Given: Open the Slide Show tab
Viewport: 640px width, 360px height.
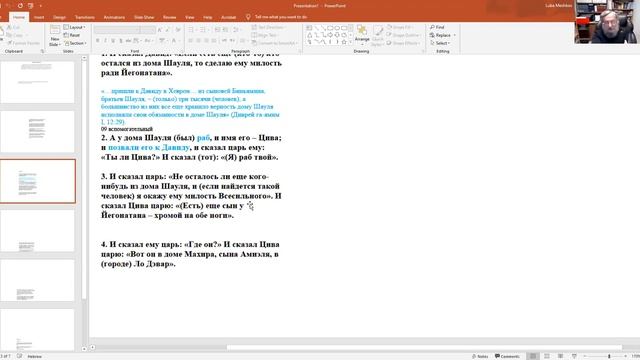Looking at the screenshot, I should pyautogui.click(x=144, y=17).
